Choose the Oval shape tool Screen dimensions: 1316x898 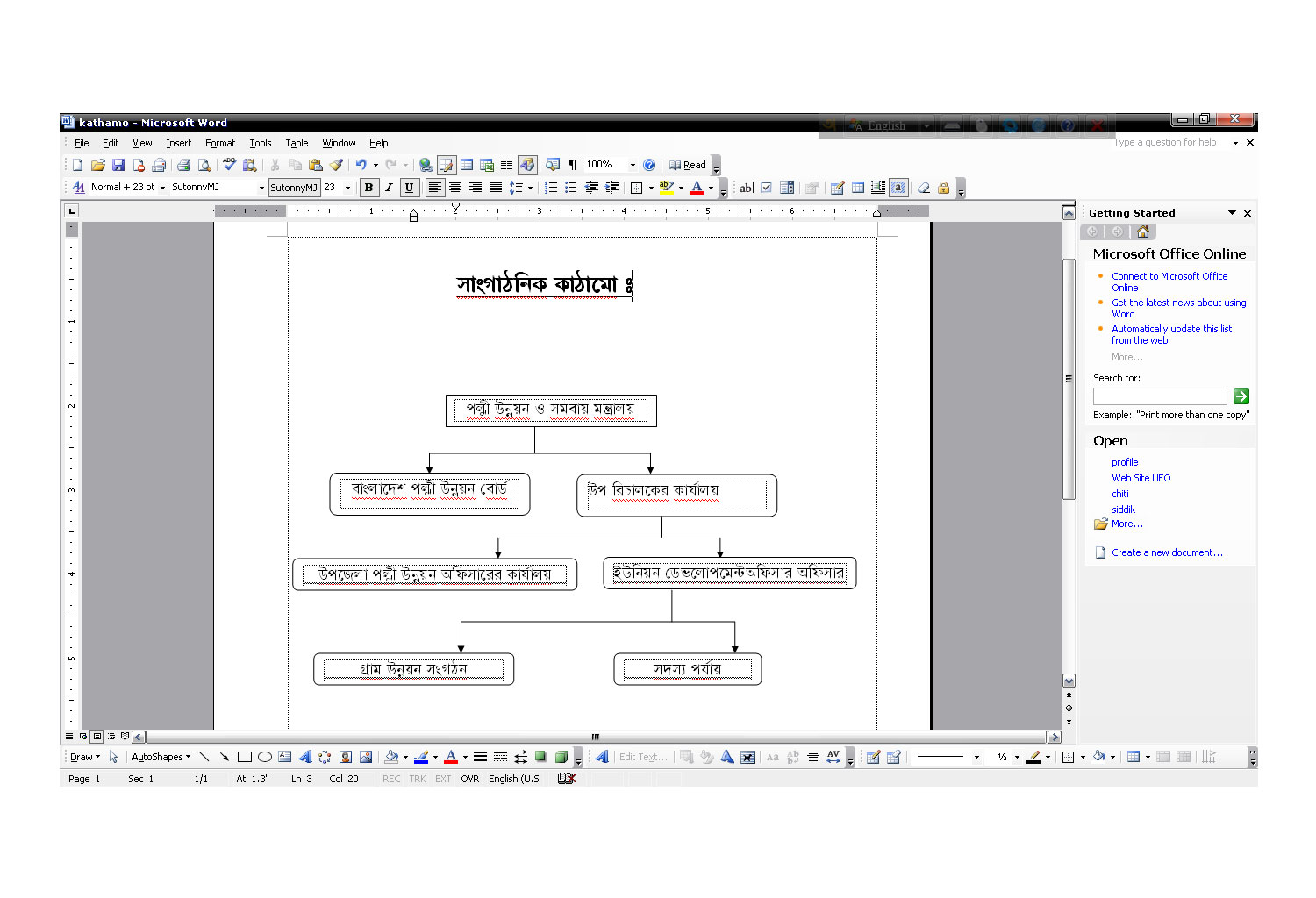click(264, 757)
